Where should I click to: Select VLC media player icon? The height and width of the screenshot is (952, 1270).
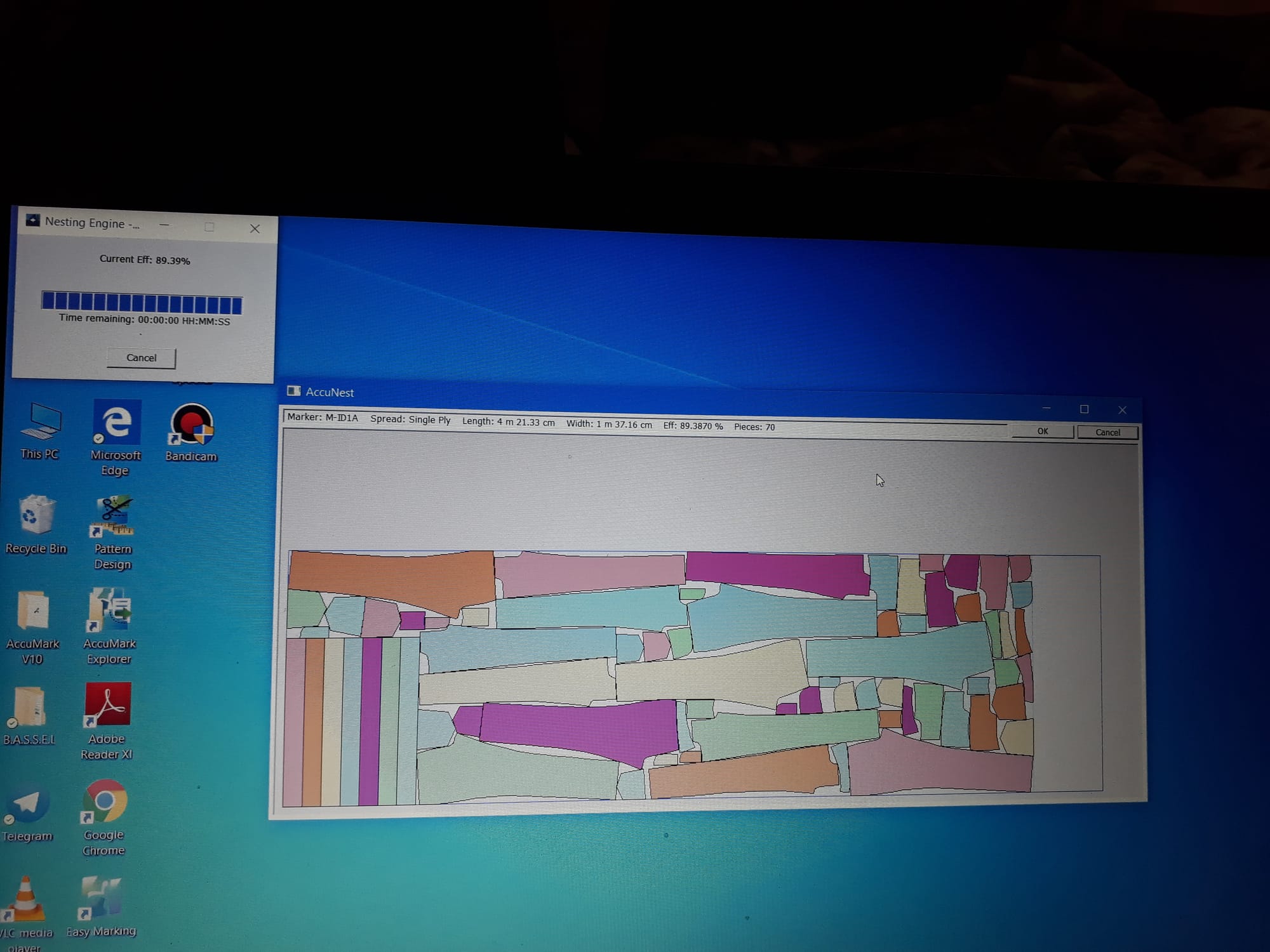25,900
